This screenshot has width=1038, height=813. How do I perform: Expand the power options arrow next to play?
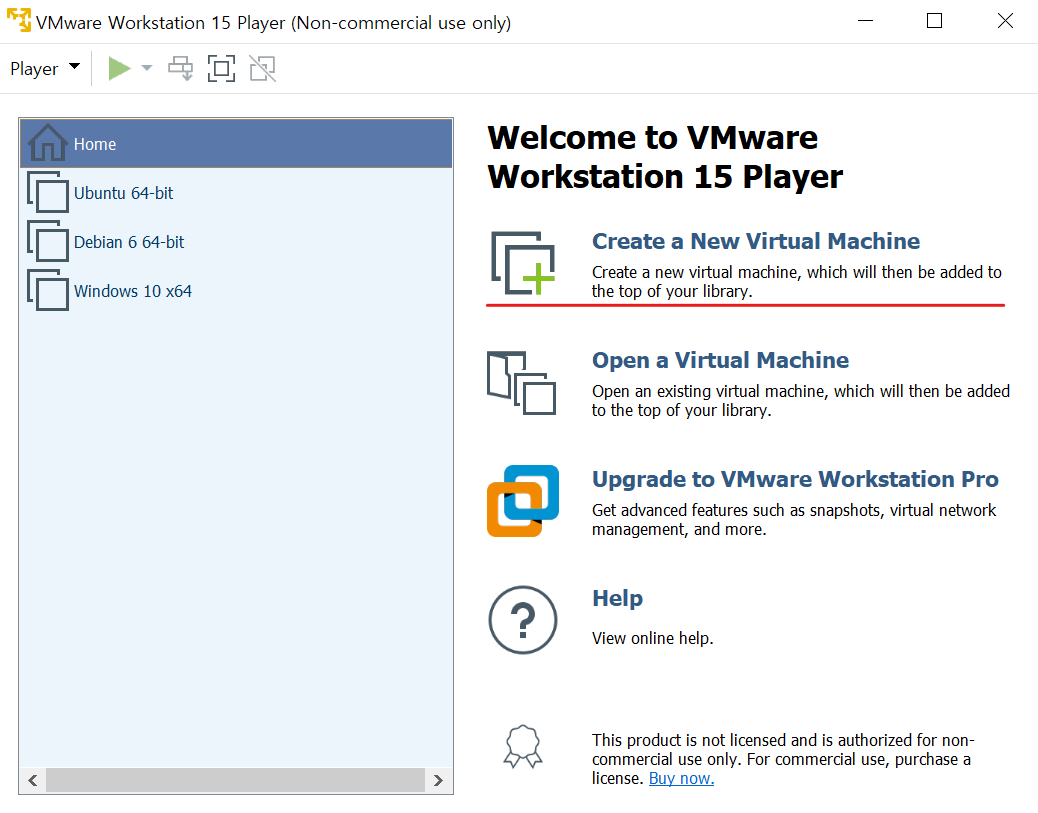(x=147, y=68)
